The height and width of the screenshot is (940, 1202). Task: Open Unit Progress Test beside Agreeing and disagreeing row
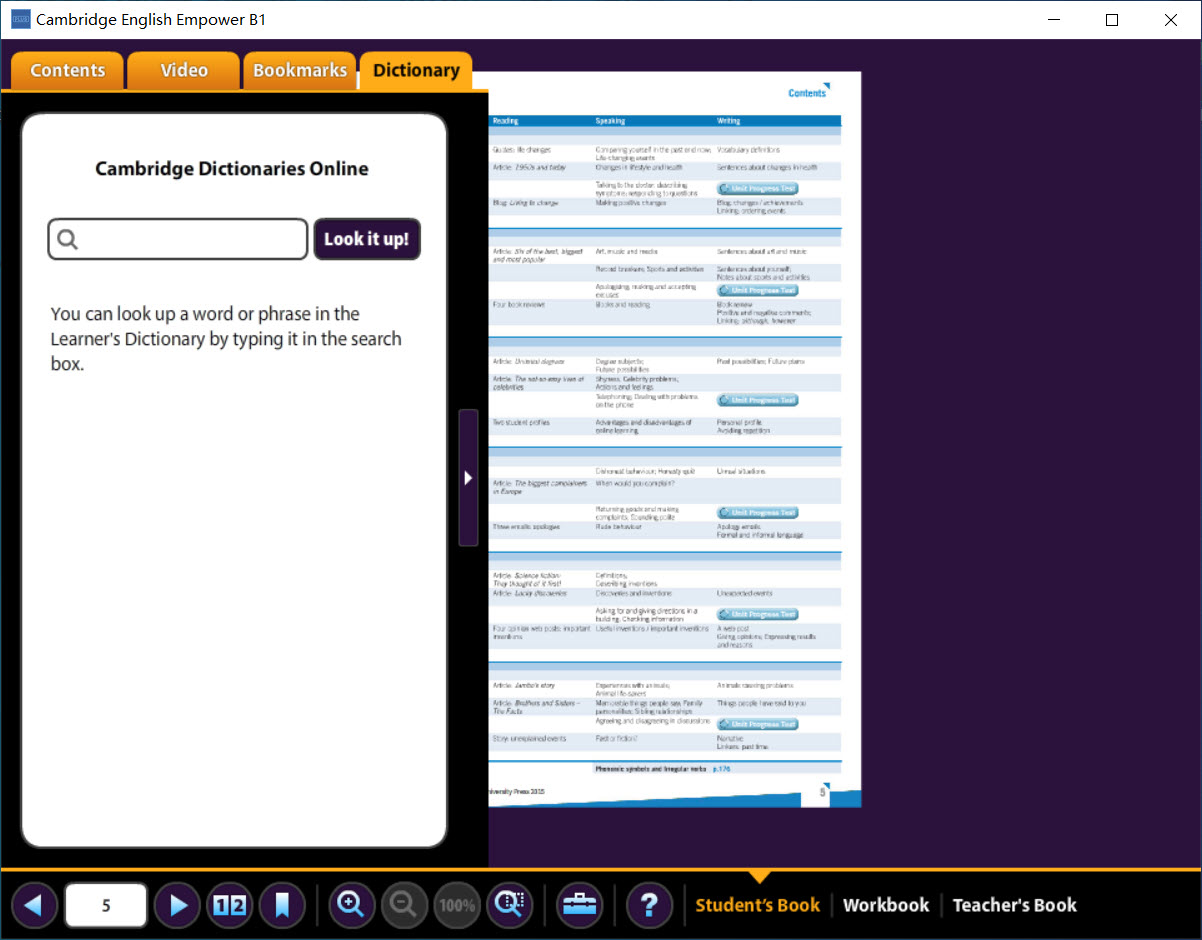758,724
